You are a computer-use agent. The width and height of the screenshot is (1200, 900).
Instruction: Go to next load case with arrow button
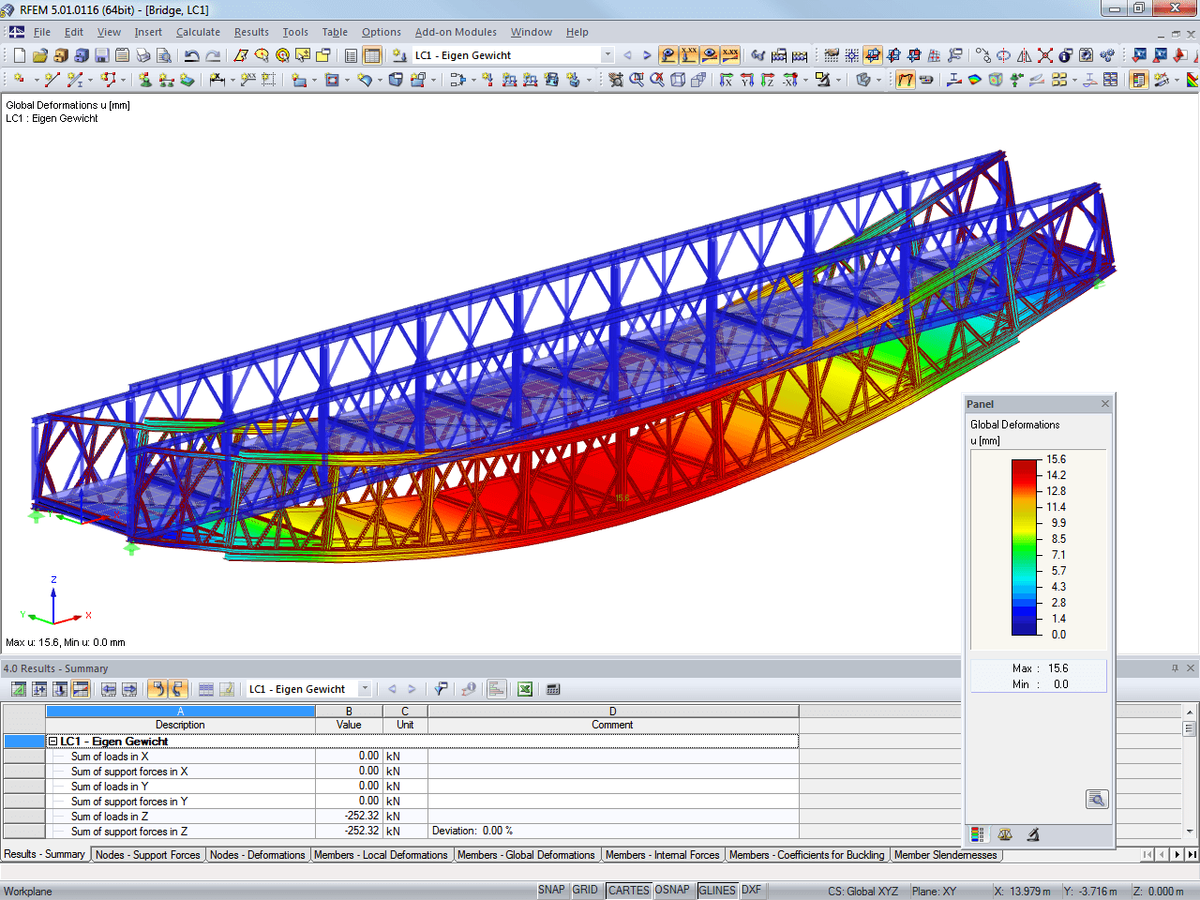[x=412, y=689]
